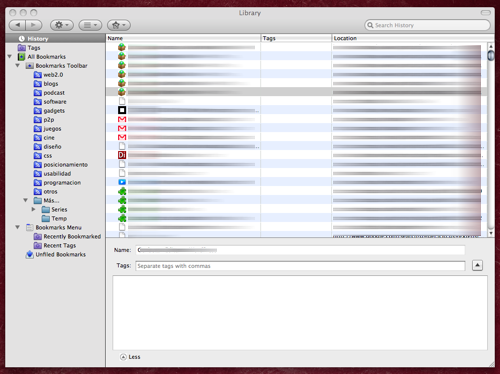Open the programacion folder icon

pyautogui.click(x=38, y=183)
